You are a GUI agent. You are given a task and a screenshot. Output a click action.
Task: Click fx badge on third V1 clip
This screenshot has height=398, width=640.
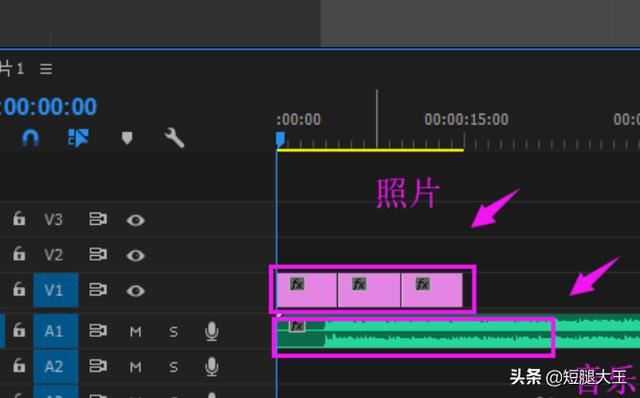422,284
